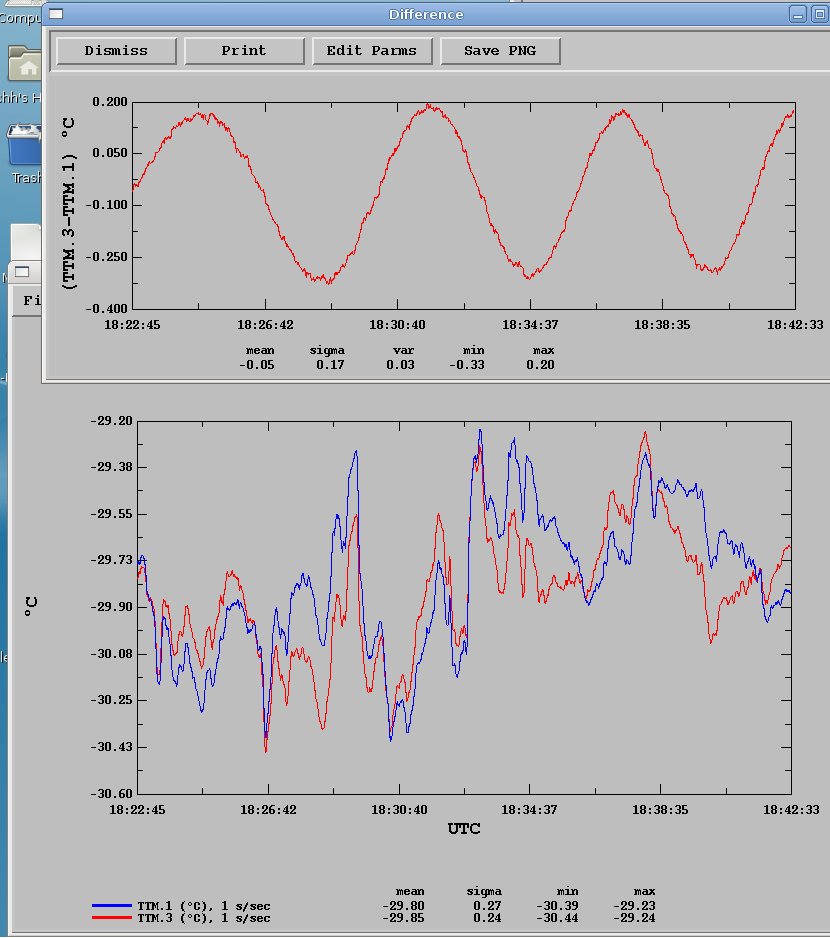Open the Difference window's title bar menu icon
The width and height of the screenshot is (830, 938).
[x=56, y=14]
